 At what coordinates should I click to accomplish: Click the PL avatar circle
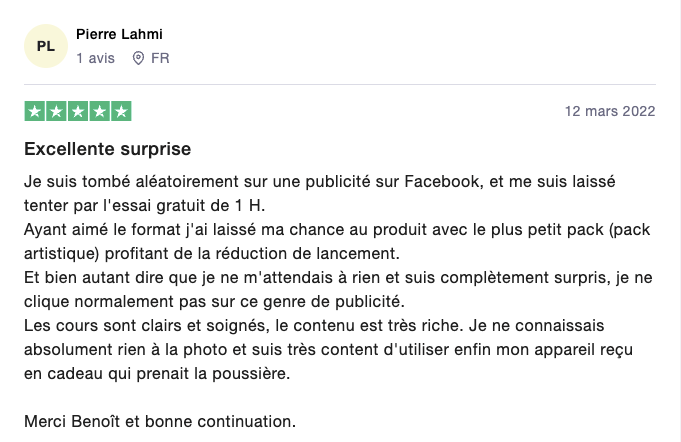[46, 46]
